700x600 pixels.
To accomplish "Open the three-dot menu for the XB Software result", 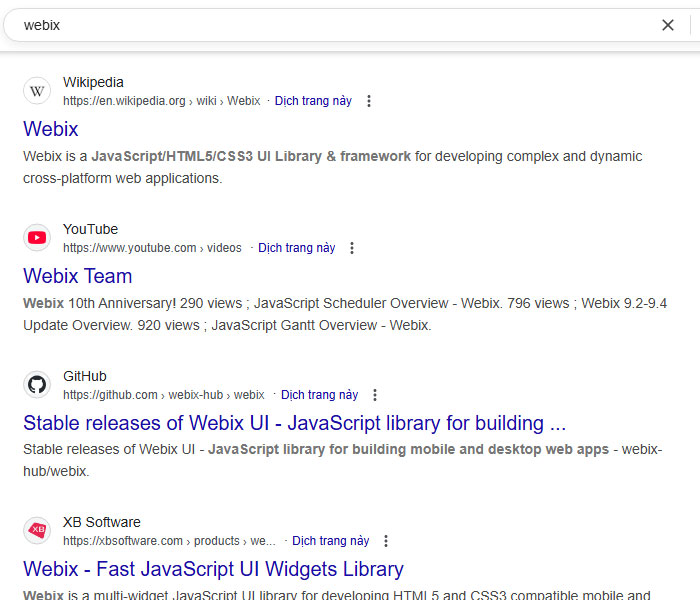I will click(x=386, y=541).
